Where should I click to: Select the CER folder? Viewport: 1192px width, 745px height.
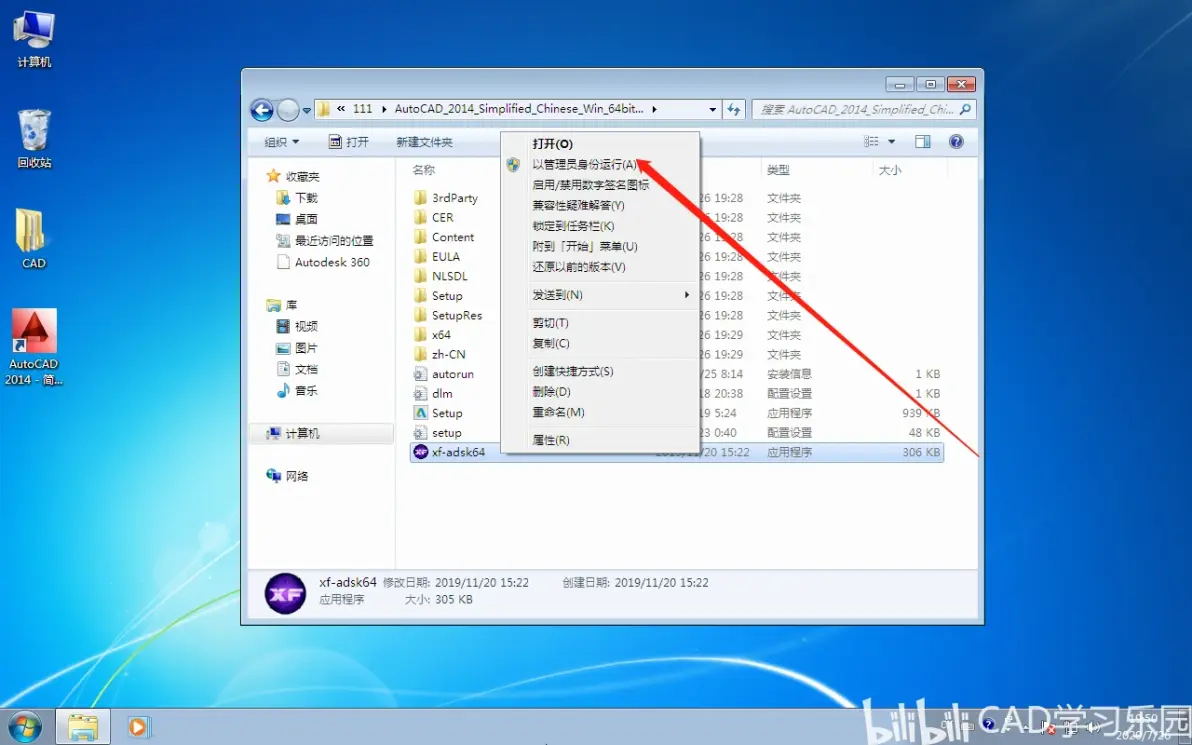434,217
